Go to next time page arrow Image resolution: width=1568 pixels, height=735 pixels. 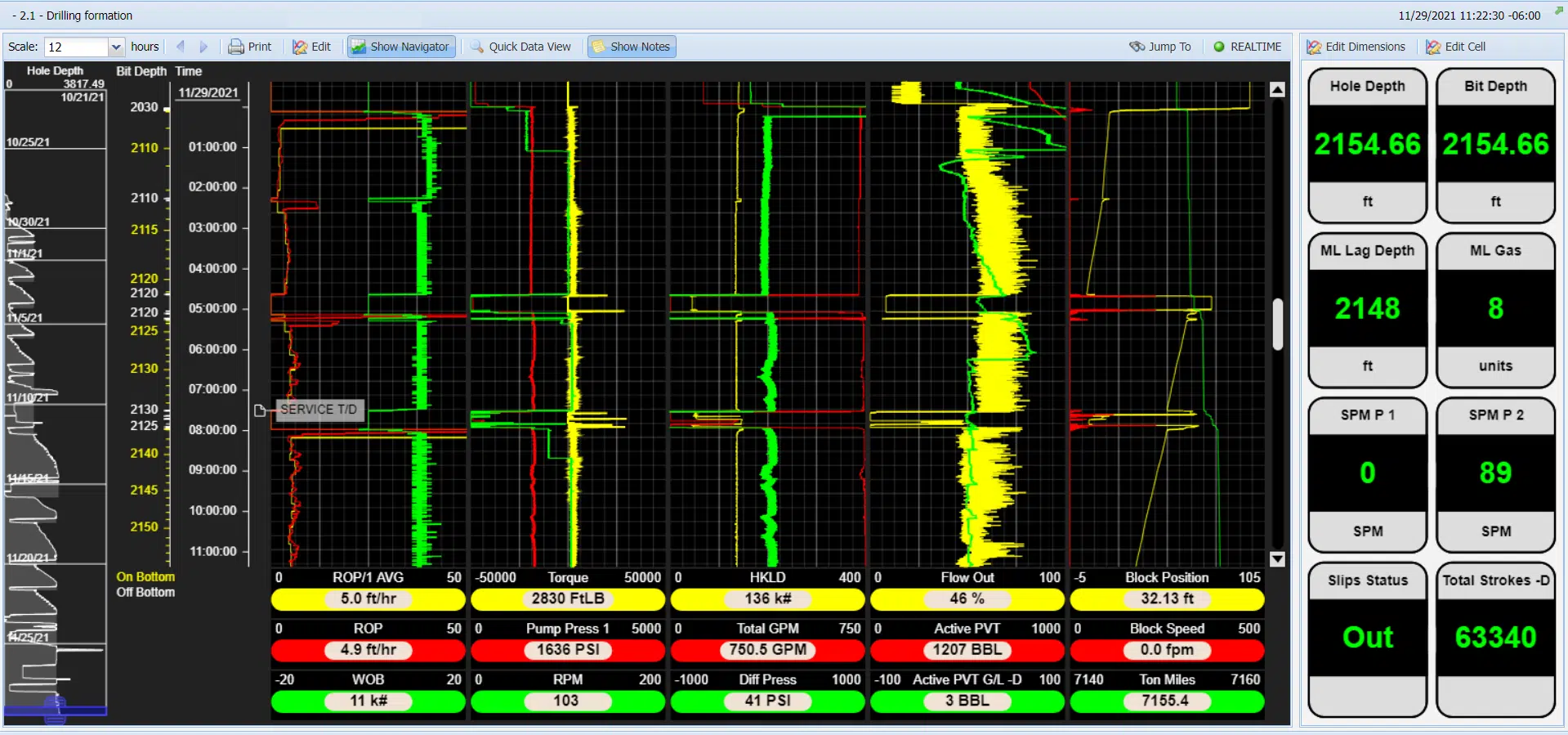click(x=203, y=47)
